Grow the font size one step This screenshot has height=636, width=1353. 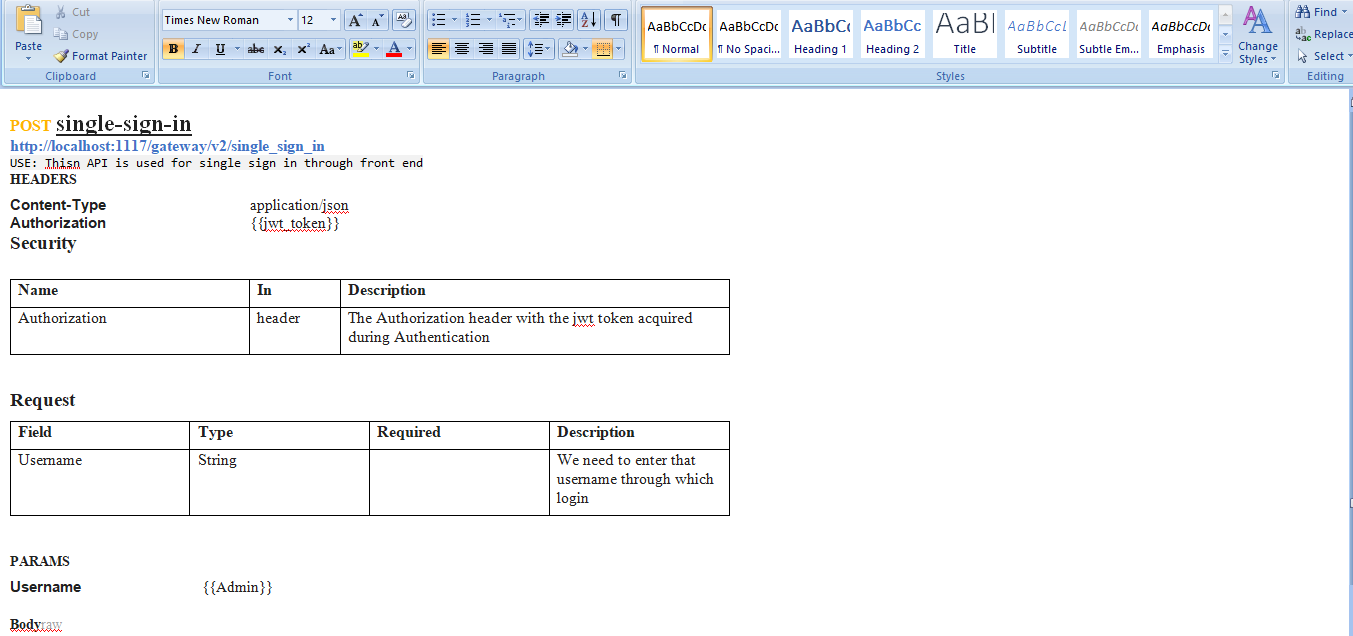(x=355, y=20)
